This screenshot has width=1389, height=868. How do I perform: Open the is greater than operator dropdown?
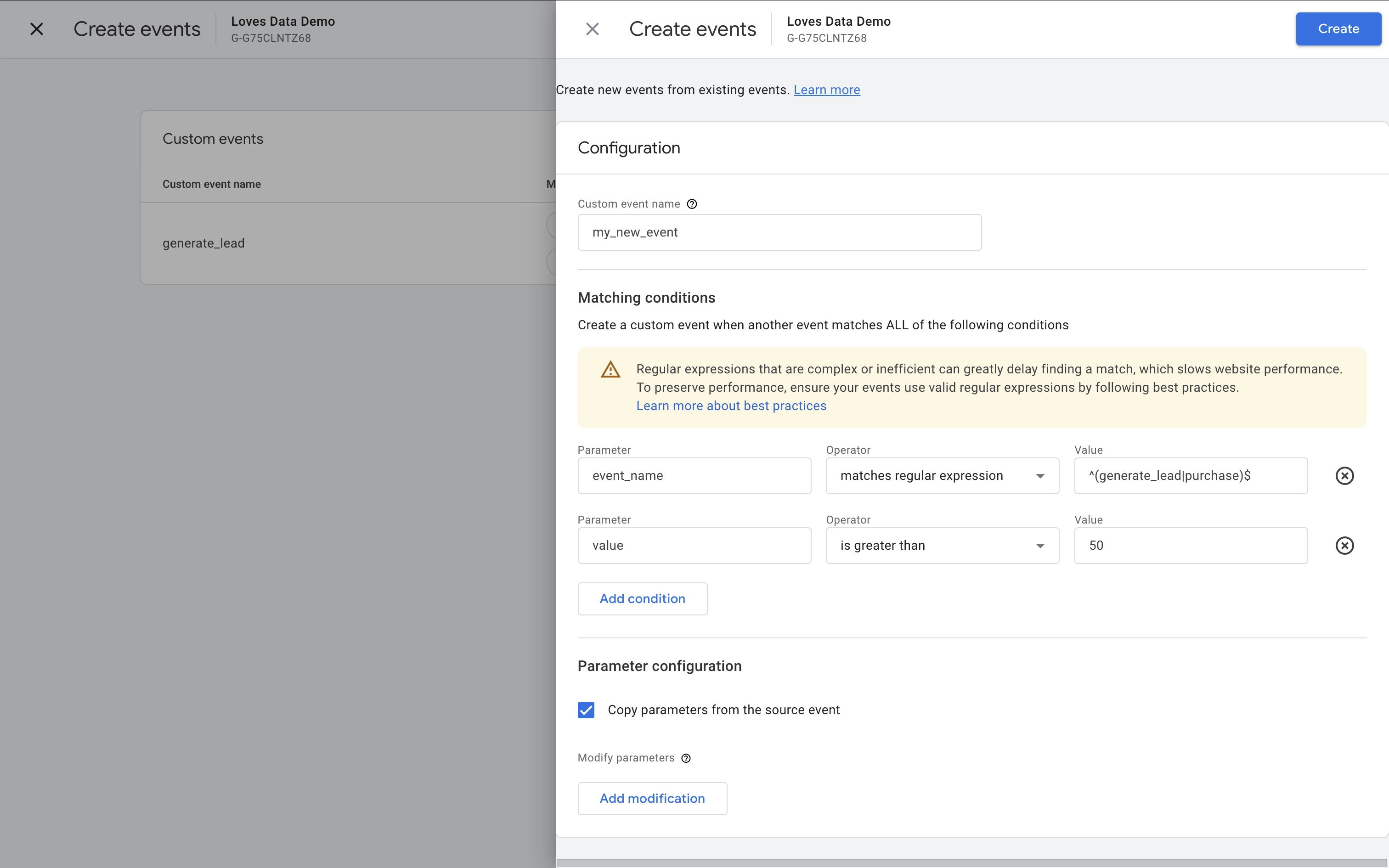coord(942,546)
